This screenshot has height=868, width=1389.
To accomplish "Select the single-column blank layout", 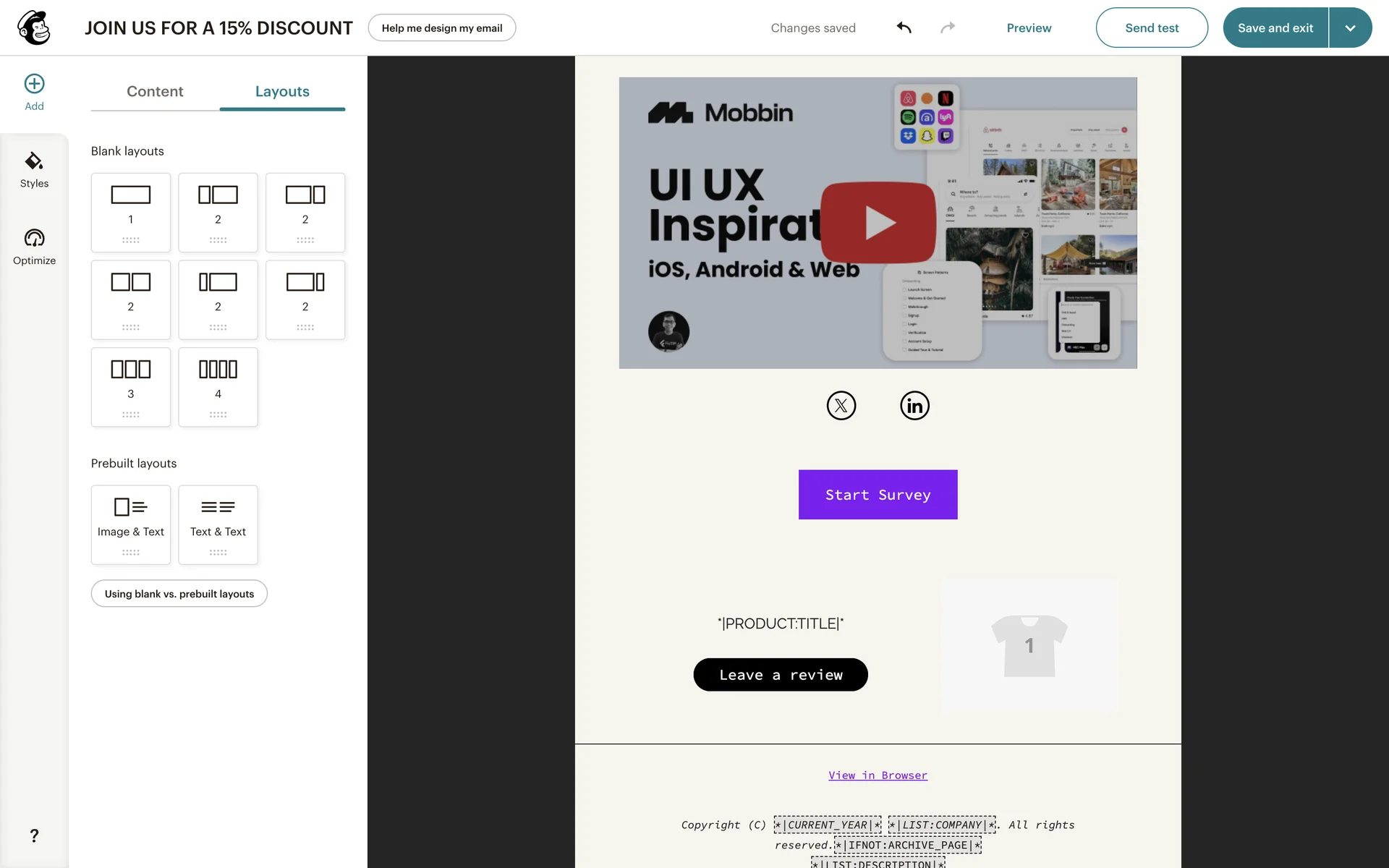I will [131, 213].
